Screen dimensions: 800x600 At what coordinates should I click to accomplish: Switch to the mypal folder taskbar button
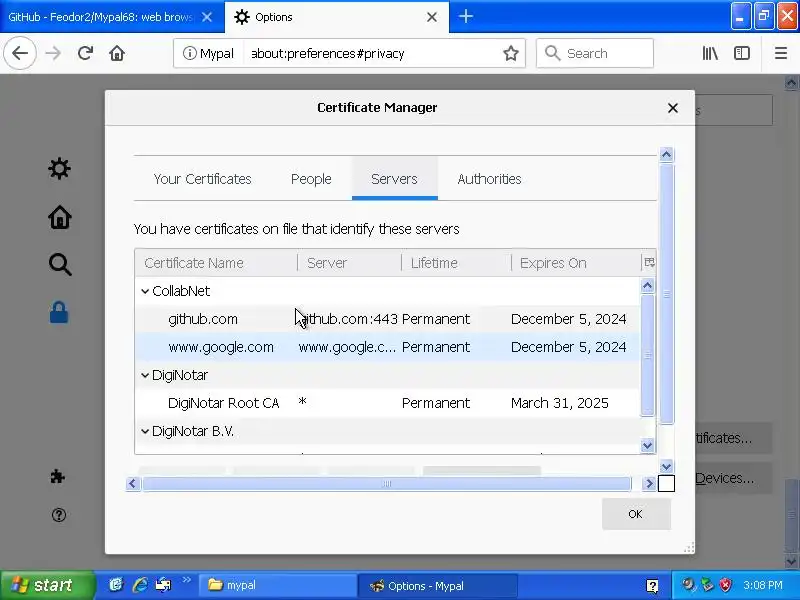[278, 585]
